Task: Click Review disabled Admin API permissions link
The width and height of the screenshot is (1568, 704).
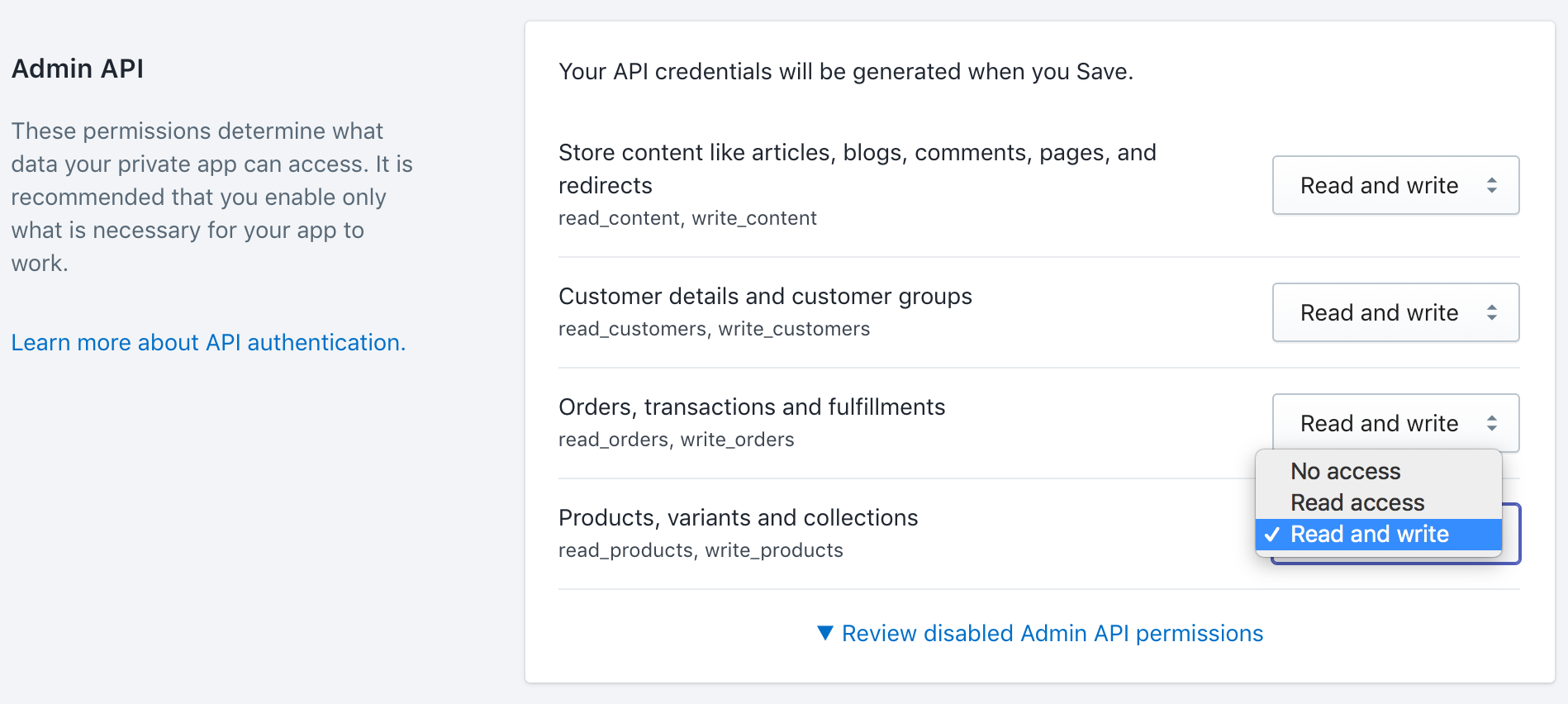Action: tap(1052, 633)
